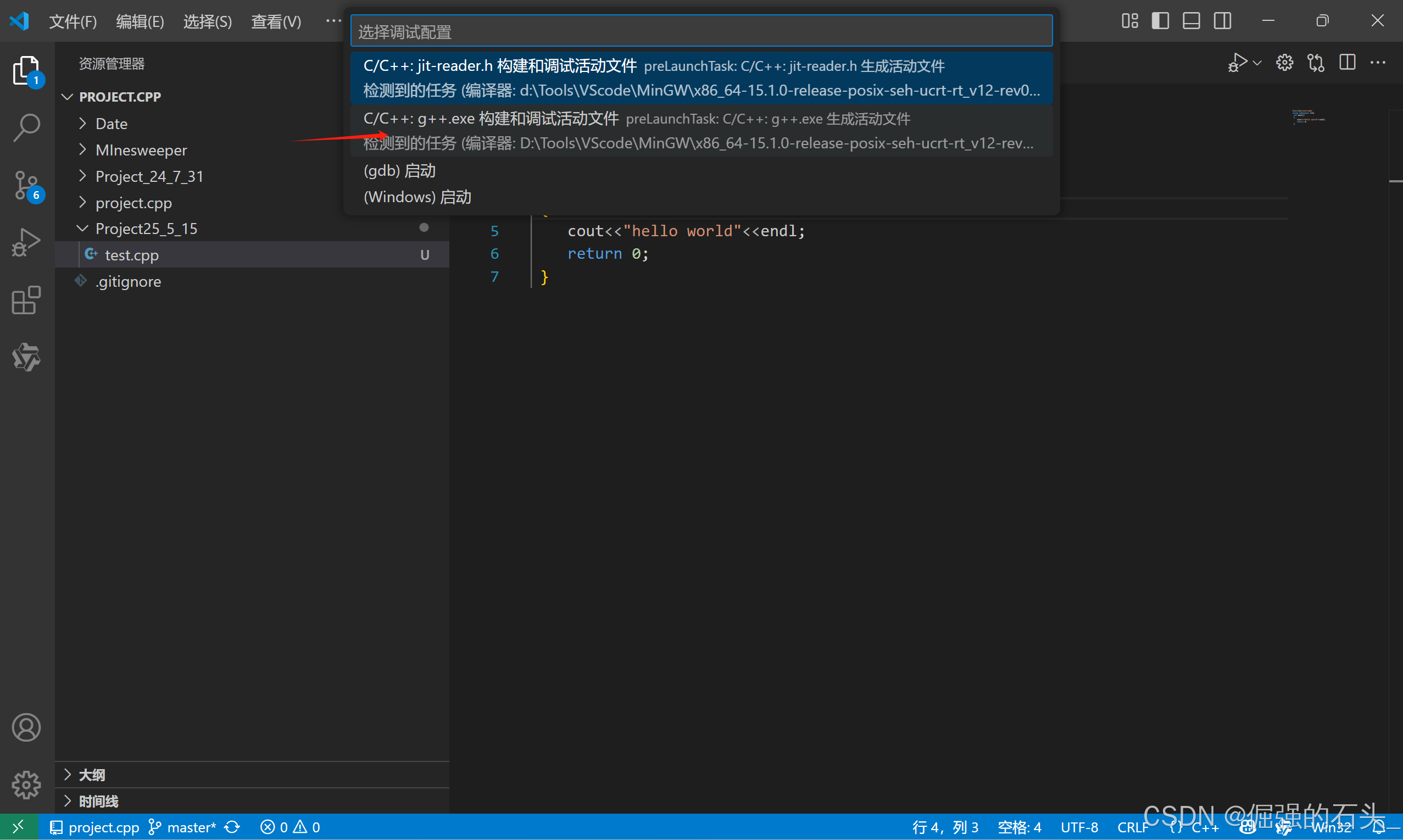Open the Extensions view
1403x840 pixels.
coord(26,300)
